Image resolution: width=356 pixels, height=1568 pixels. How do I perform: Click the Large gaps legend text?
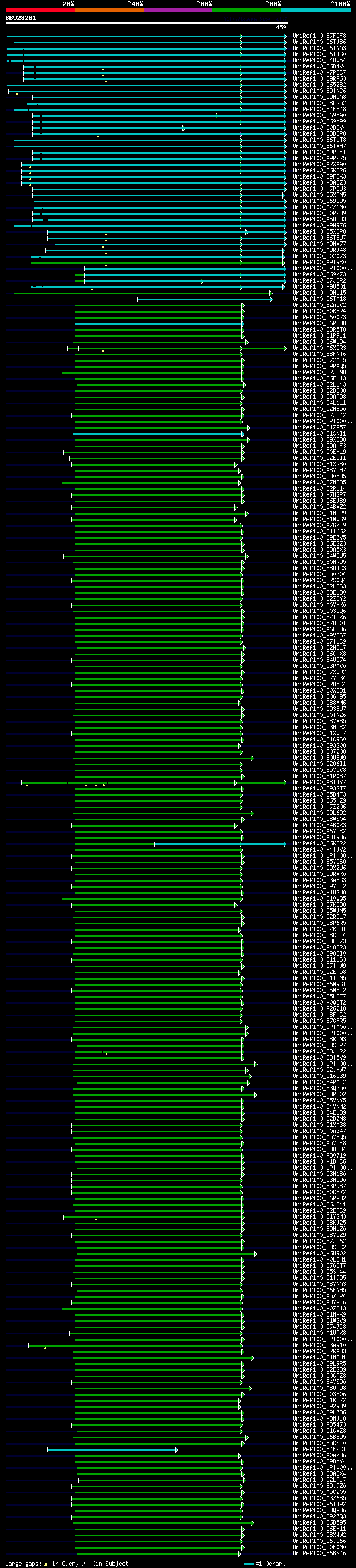pos(68,1563)
